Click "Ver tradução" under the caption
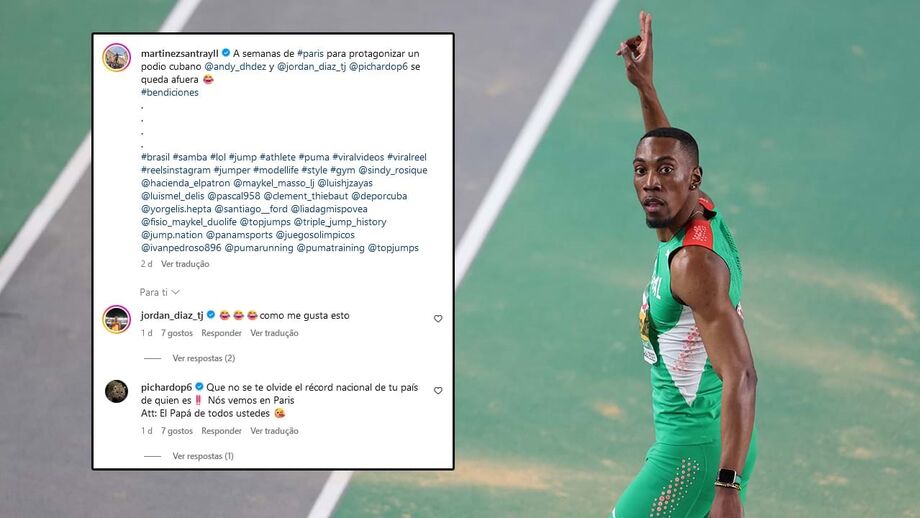The width and height of the screenshot is (920, 518). point(185,264)
